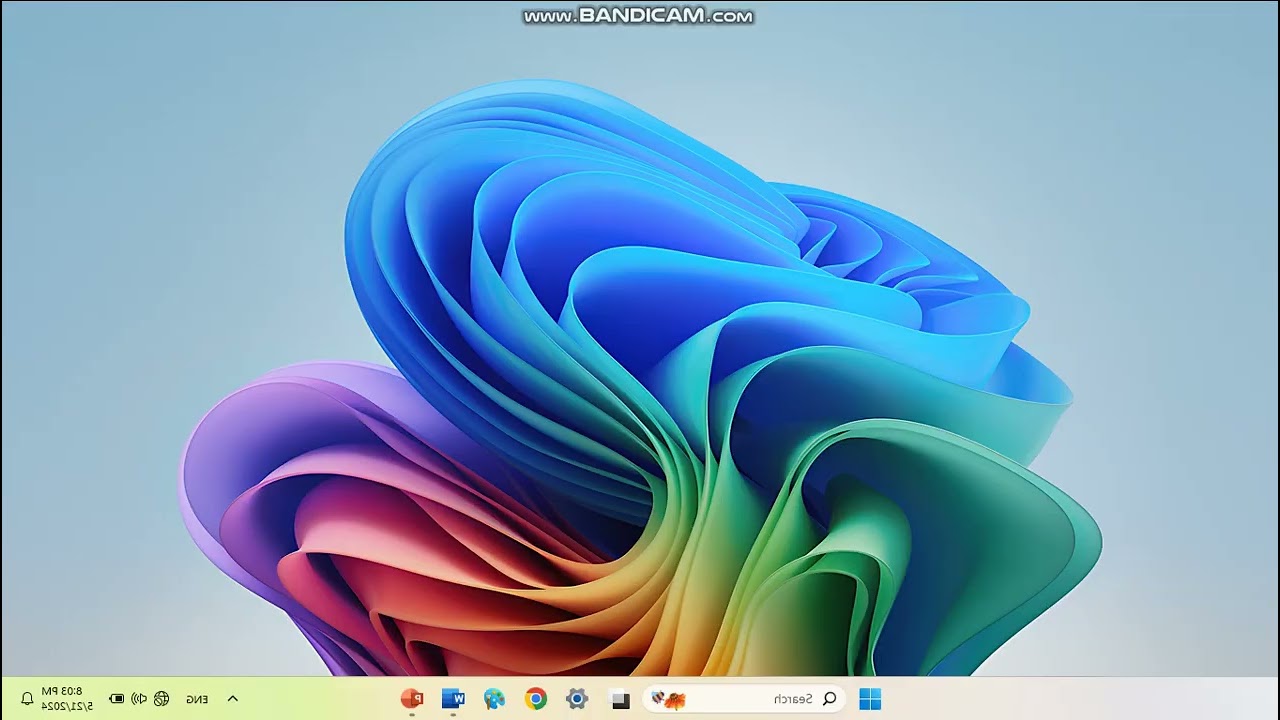Click the ENG language indicator

point(198,699)
